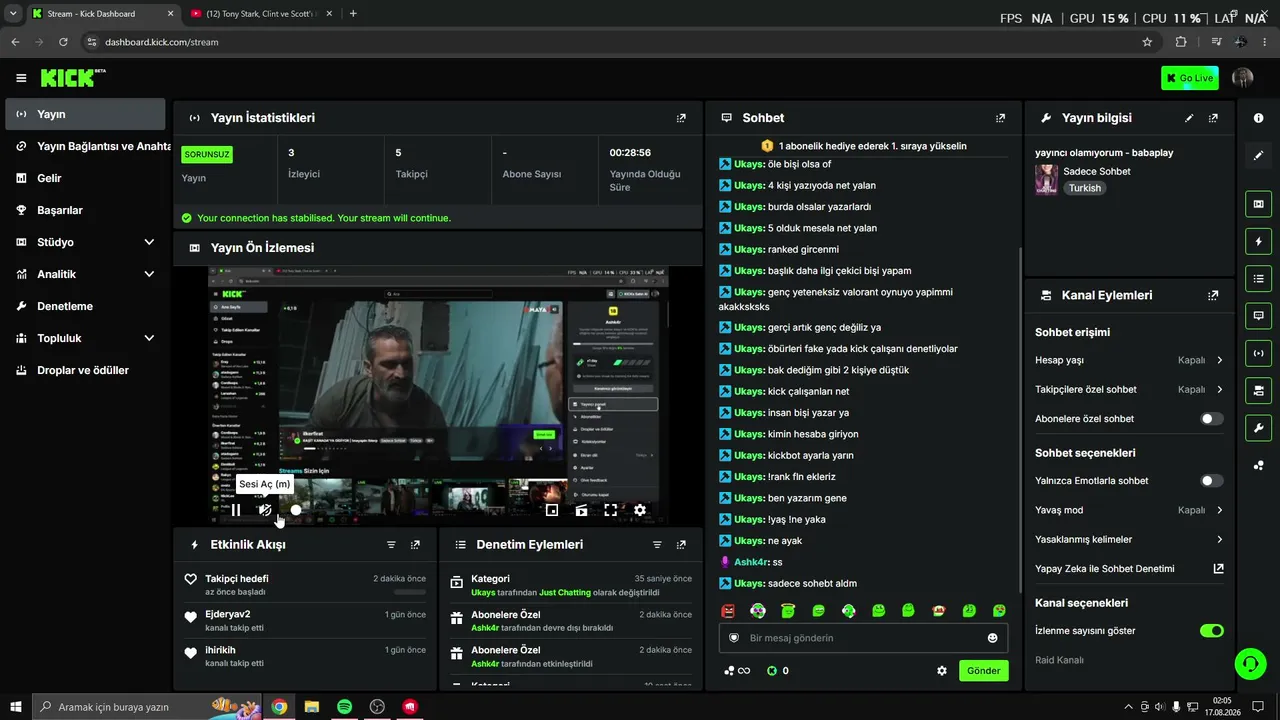Edit stream info with pencil icon in Yayın bilgisi
The height and width of the screenshot is (720, 1280).
pos(1189,118)
